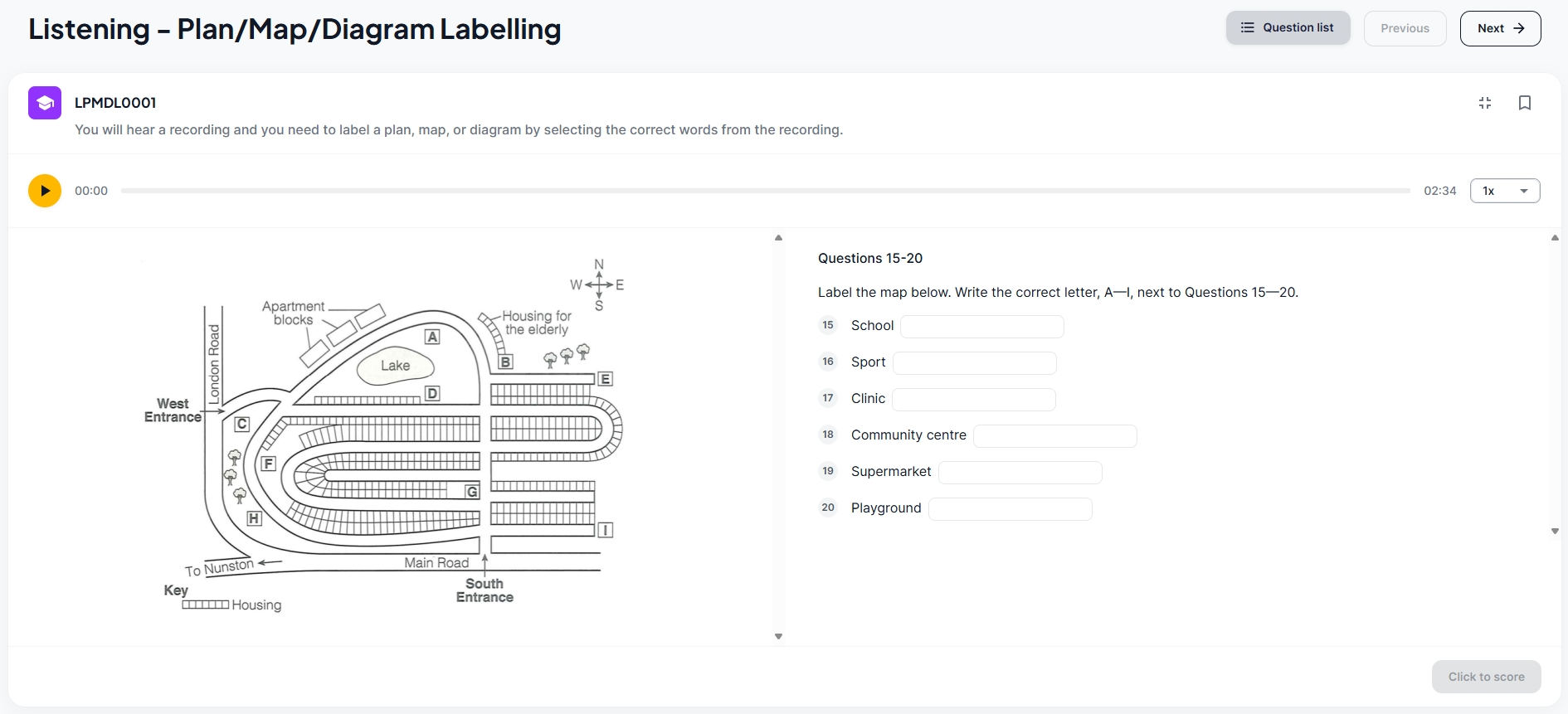Image resolution: width=1568 pixels, height=714 pixels.
Task: Click the Previous button
Action: (1405, 28)
